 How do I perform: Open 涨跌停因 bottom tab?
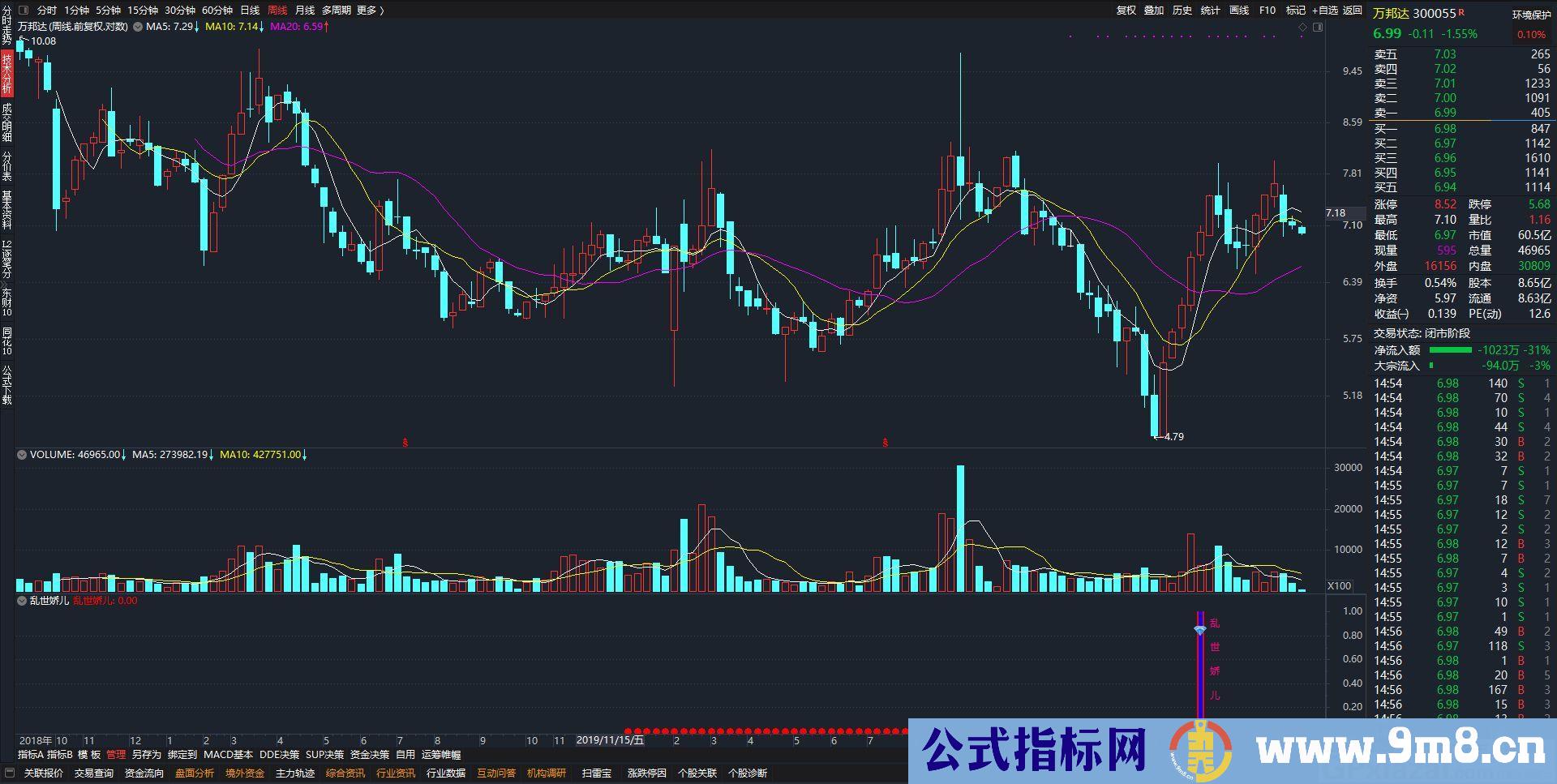pos(647,773)
